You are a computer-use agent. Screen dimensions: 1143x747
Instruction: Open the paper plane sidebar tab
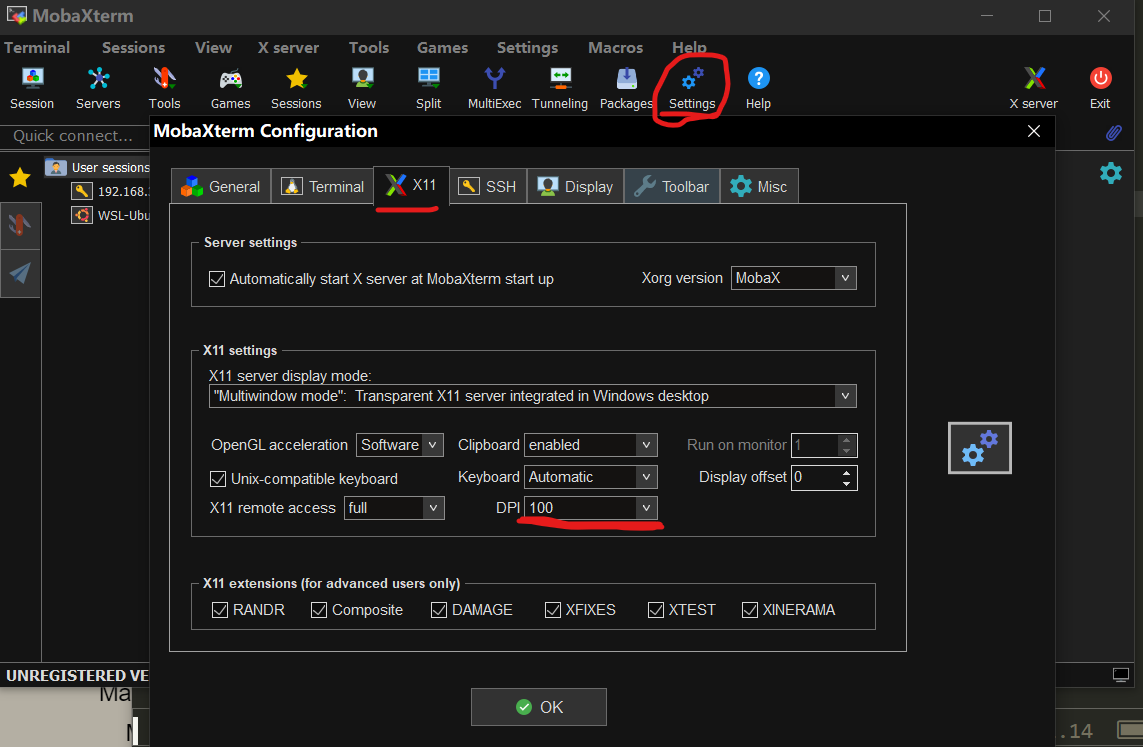click(x=20, y=273)
